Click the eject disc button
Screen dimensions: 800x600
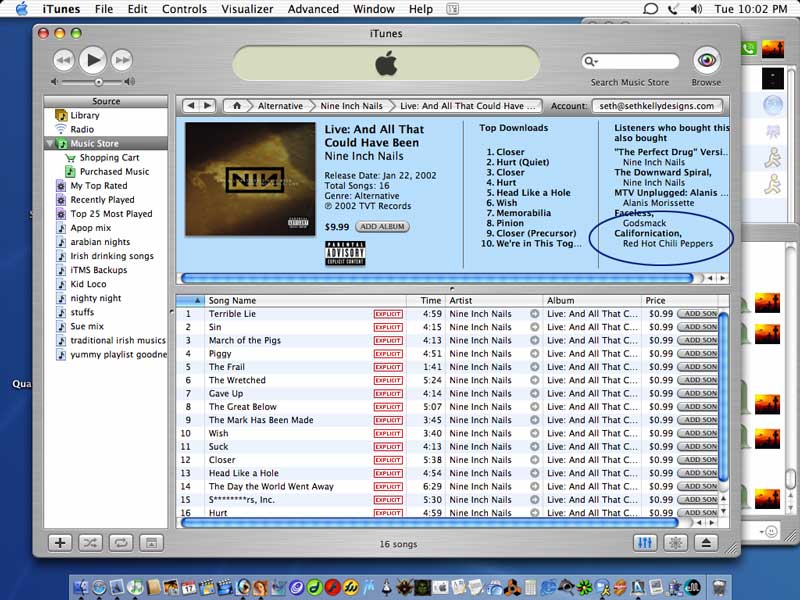(x=706, y=543)
